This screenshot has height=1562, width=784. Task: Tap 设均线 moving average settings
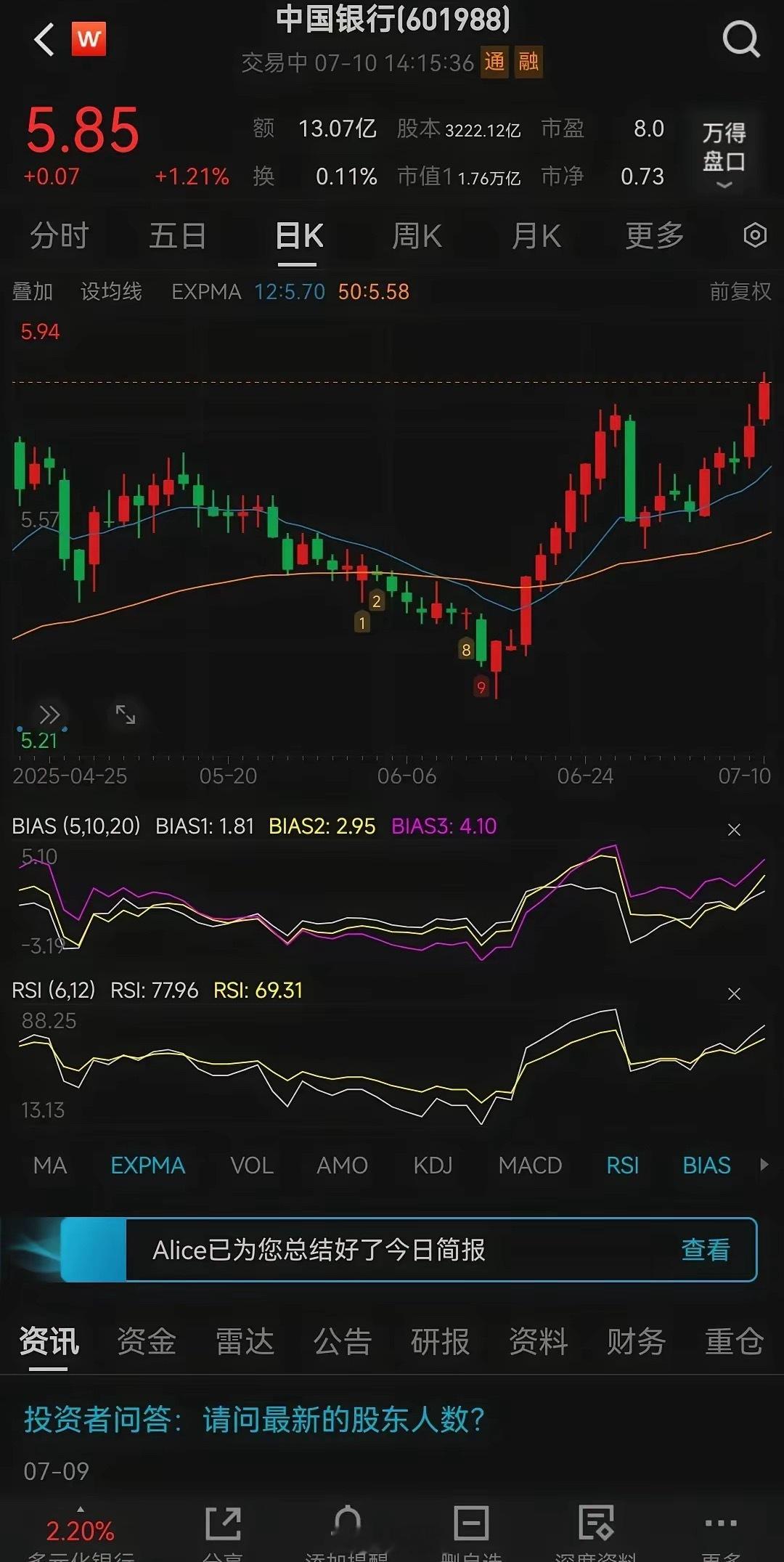pyautogui.click(x=111, y=292)
